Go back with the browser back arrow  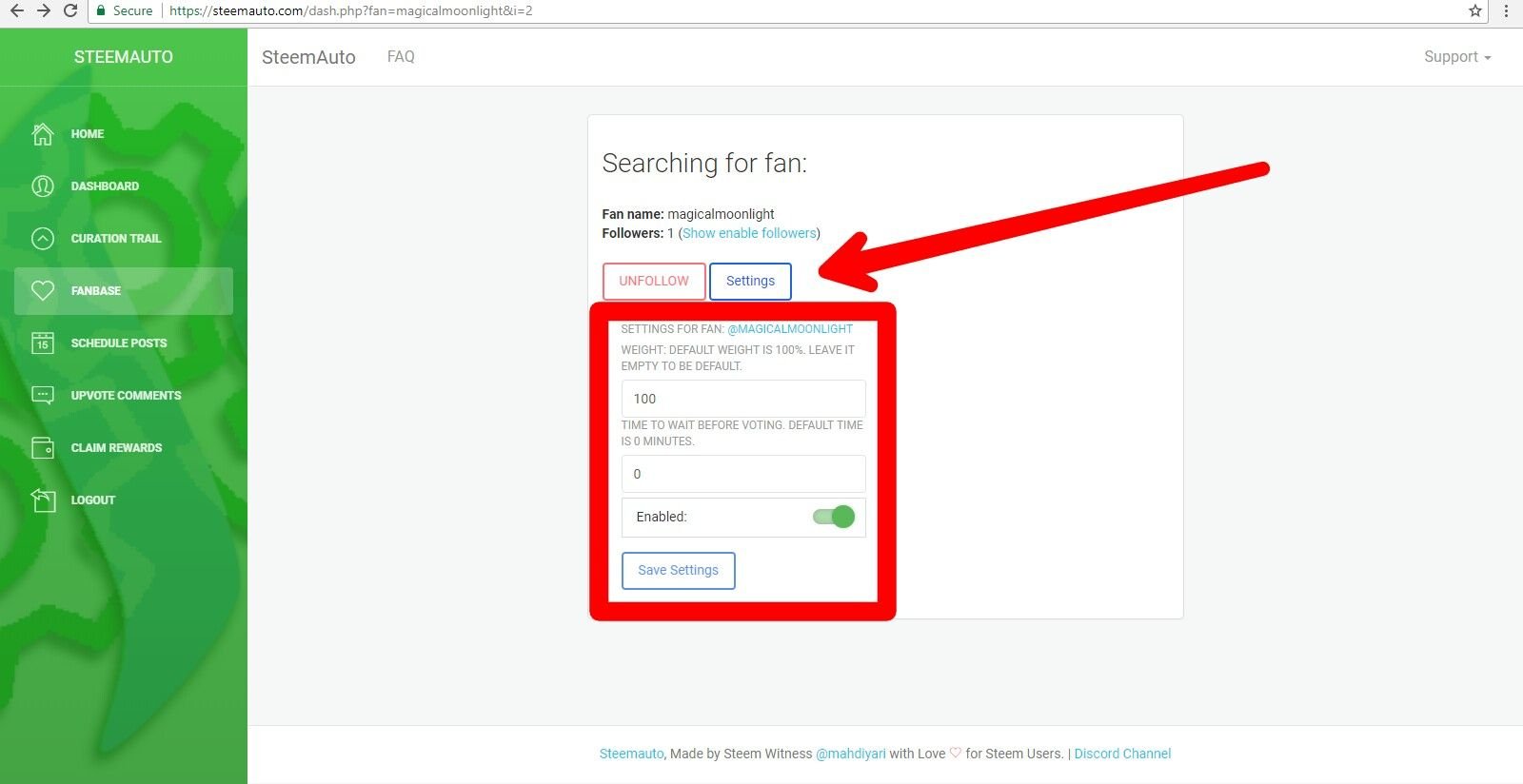(16, 10)
